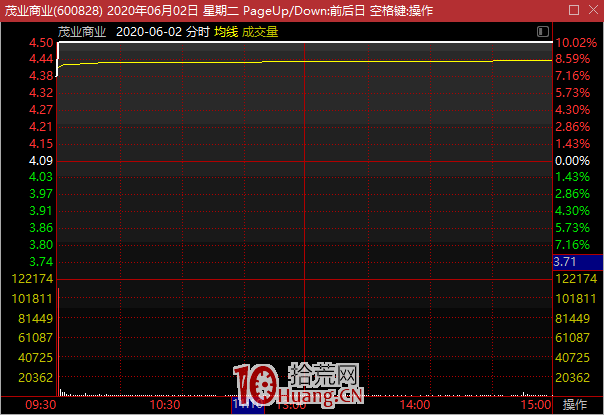Click the 09:30 time axis label
Image resolution: width=604 pixels, height=415 pixels.
point(41,405)
